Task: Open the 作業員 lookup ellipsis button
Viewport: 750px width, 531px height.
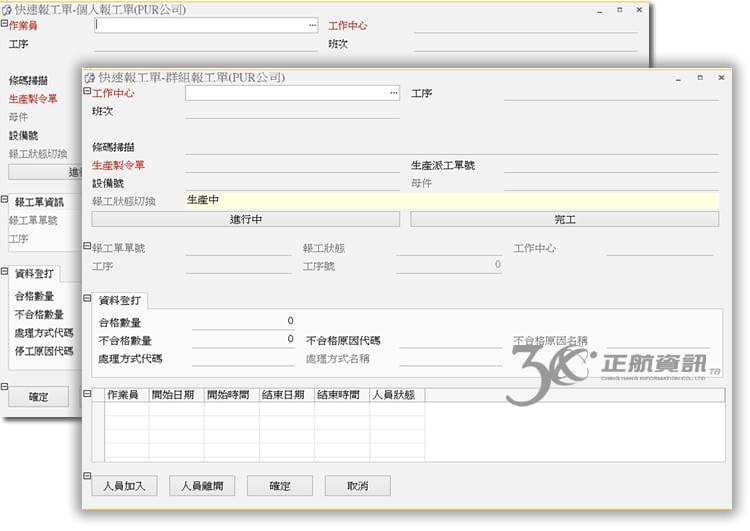Action: click(x=312, y=25)
